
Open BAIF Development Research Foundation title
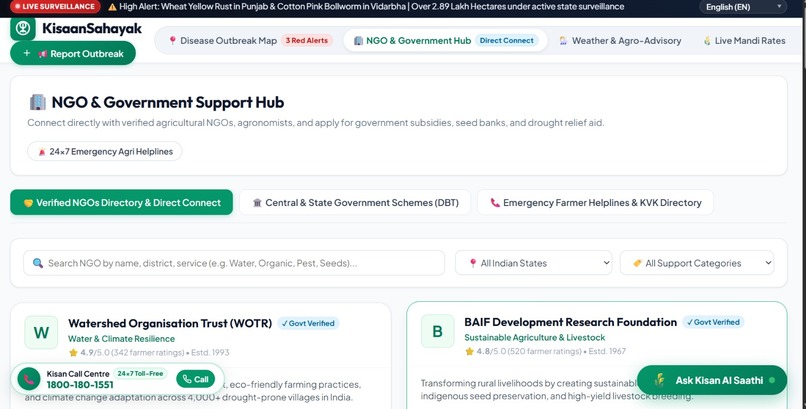click(571, 322)
